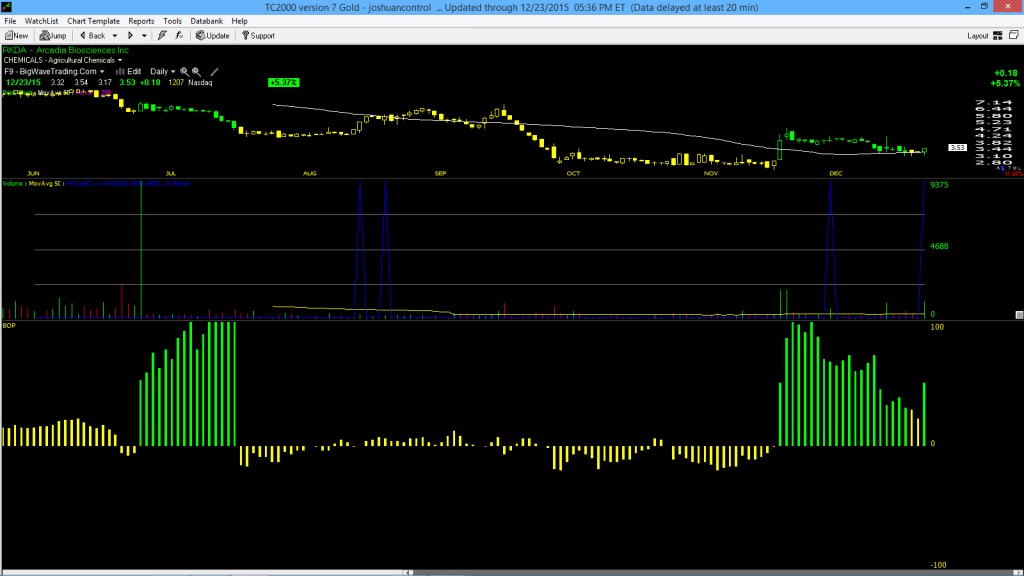Click the 12/23/15 date readout
This screenshot has height=576, width=1024.
pos(23,82)
